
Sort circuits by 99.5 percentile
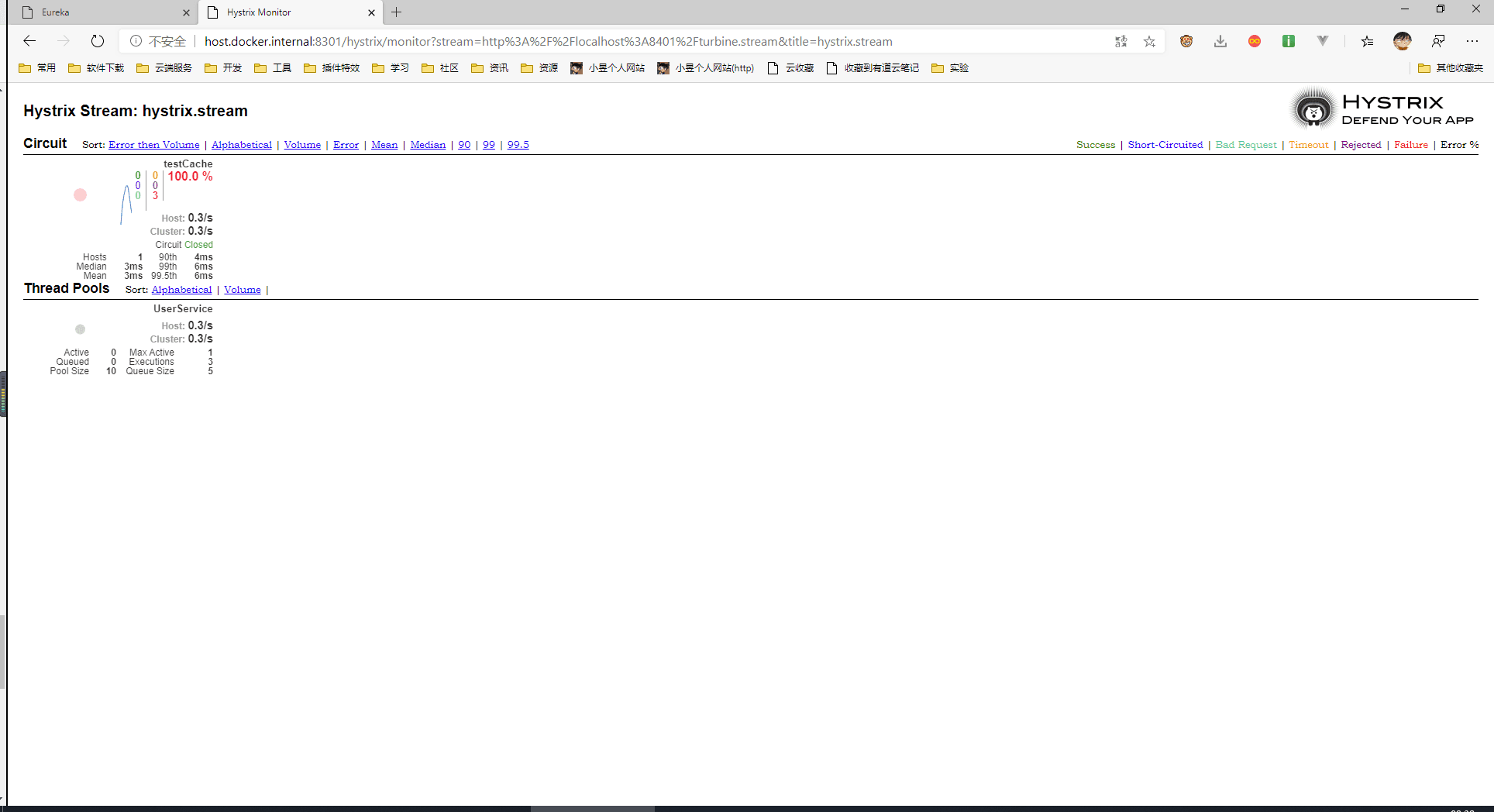point(518,145)
